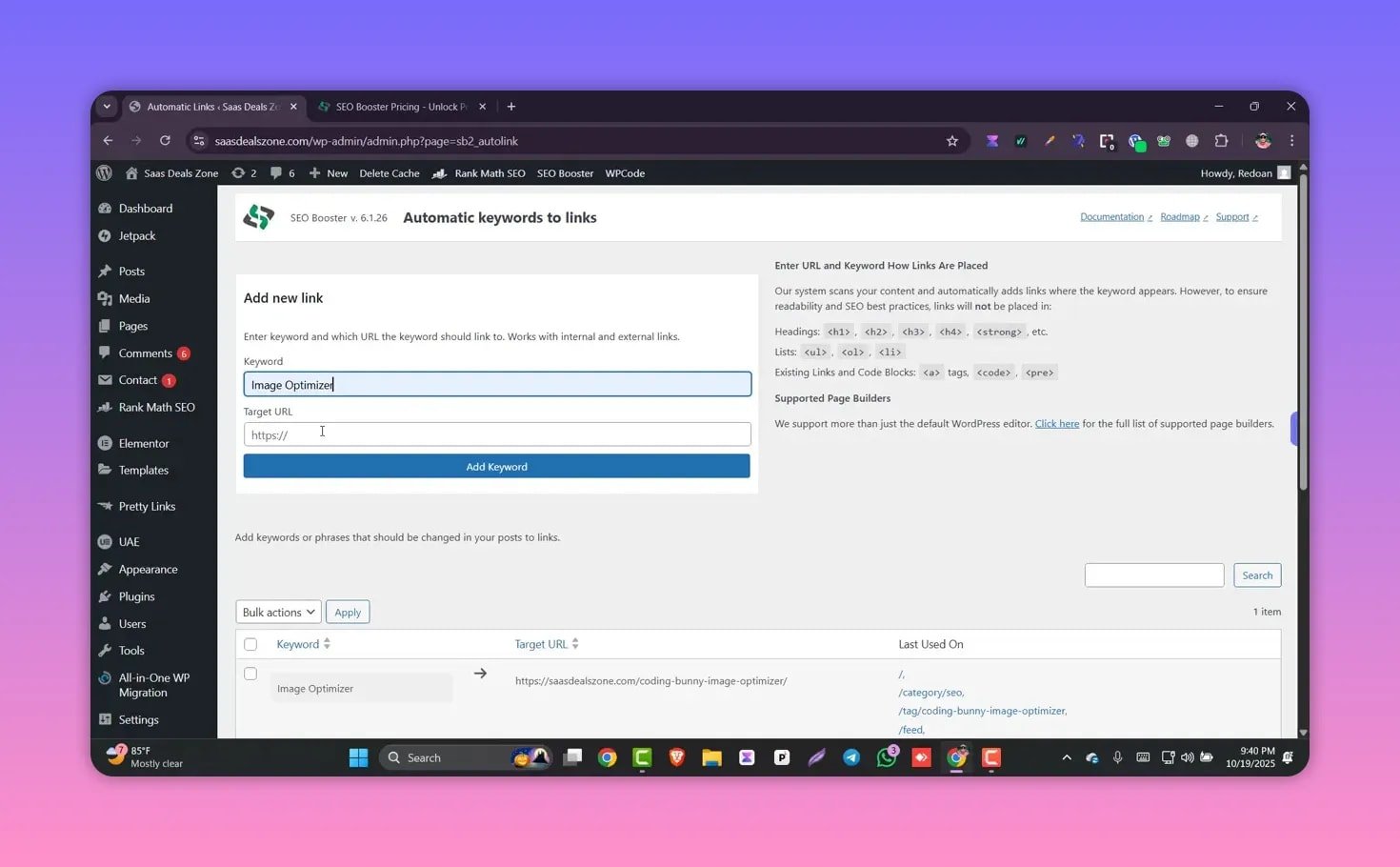
Task: Click the WordPress logo in admin bar
Action: (105, 173)
